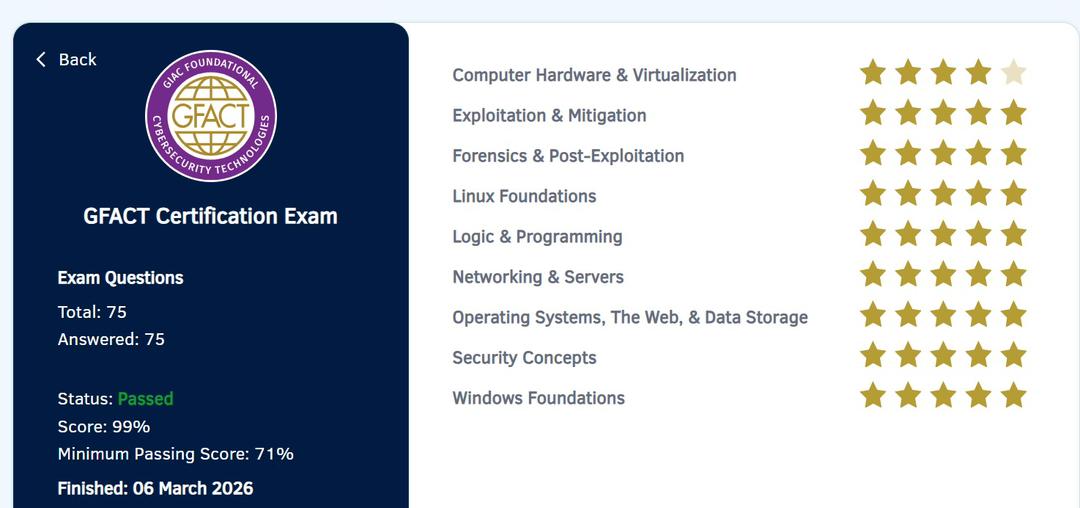The width and height of the screenshot is (1080, 508).
Task: Click the GFACT certification badge logo
Action: click(211, 116)
